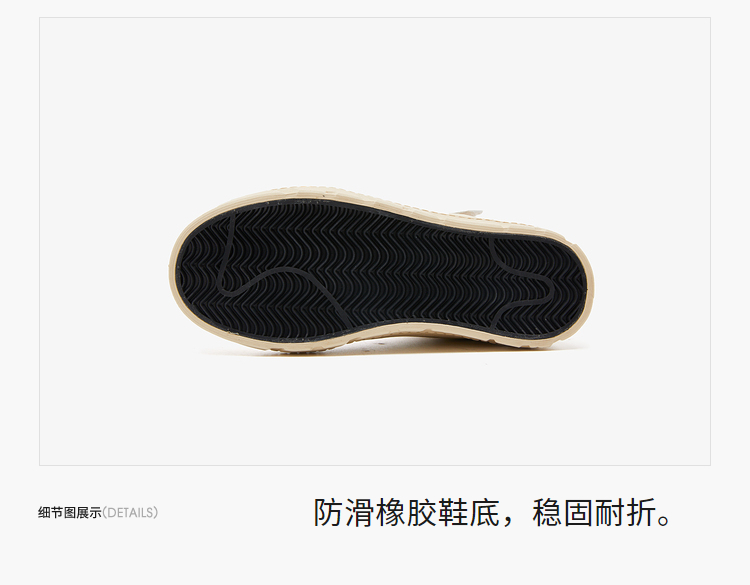Click the '橡胶' characters in the caption
Image resolution: width=750 pixels, height=585 pixels.
[407, 512]
